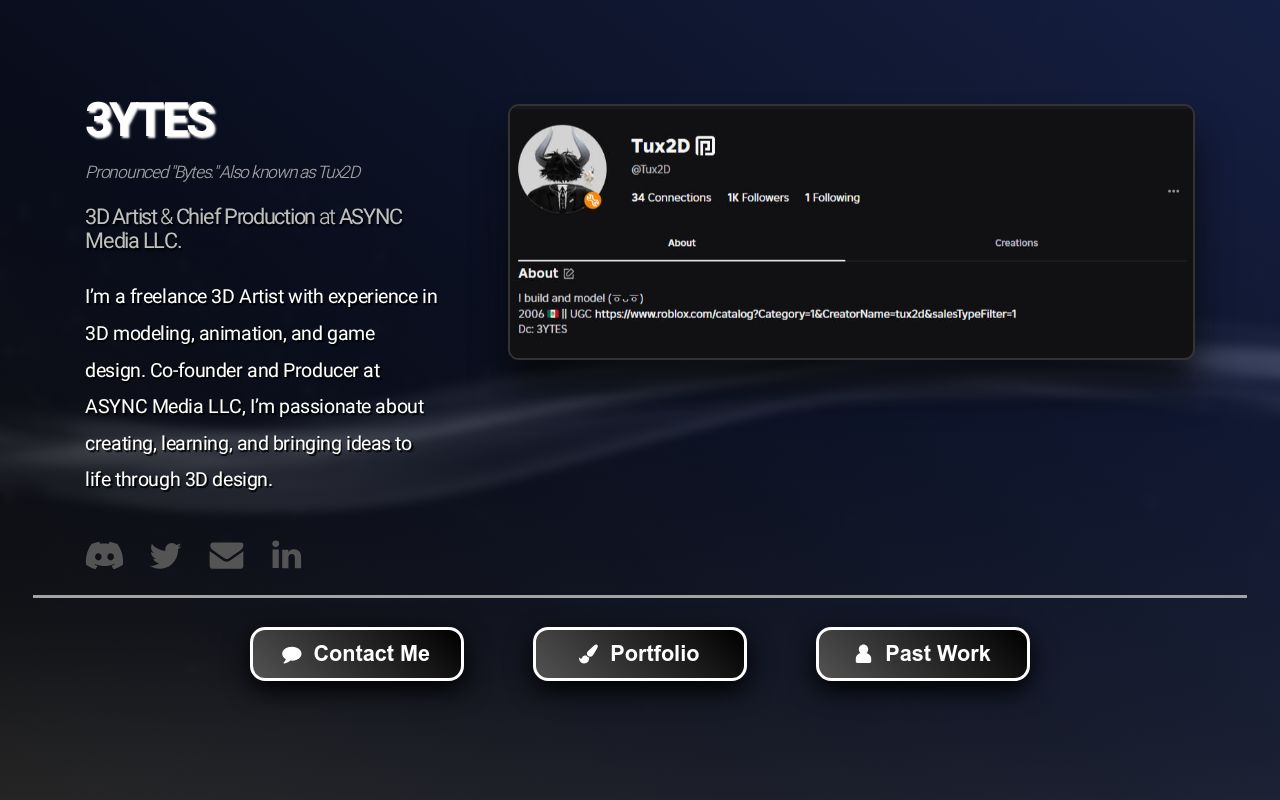Viewport: 1280px width, 800px height.
Task: Click the person icon on Past Work button
Action: [863, 654]
